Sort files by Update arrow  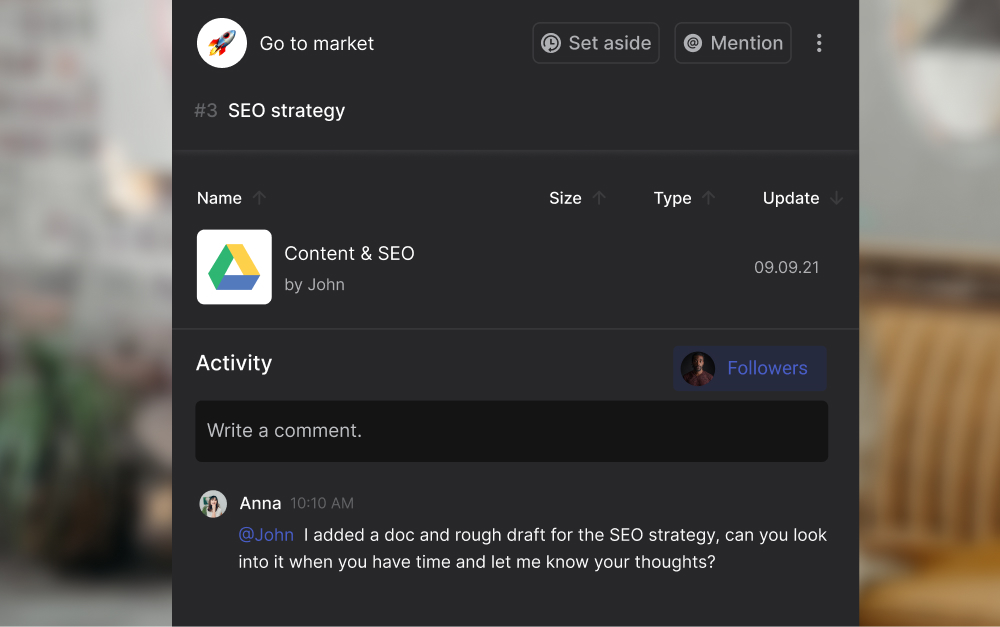point(837,198)
